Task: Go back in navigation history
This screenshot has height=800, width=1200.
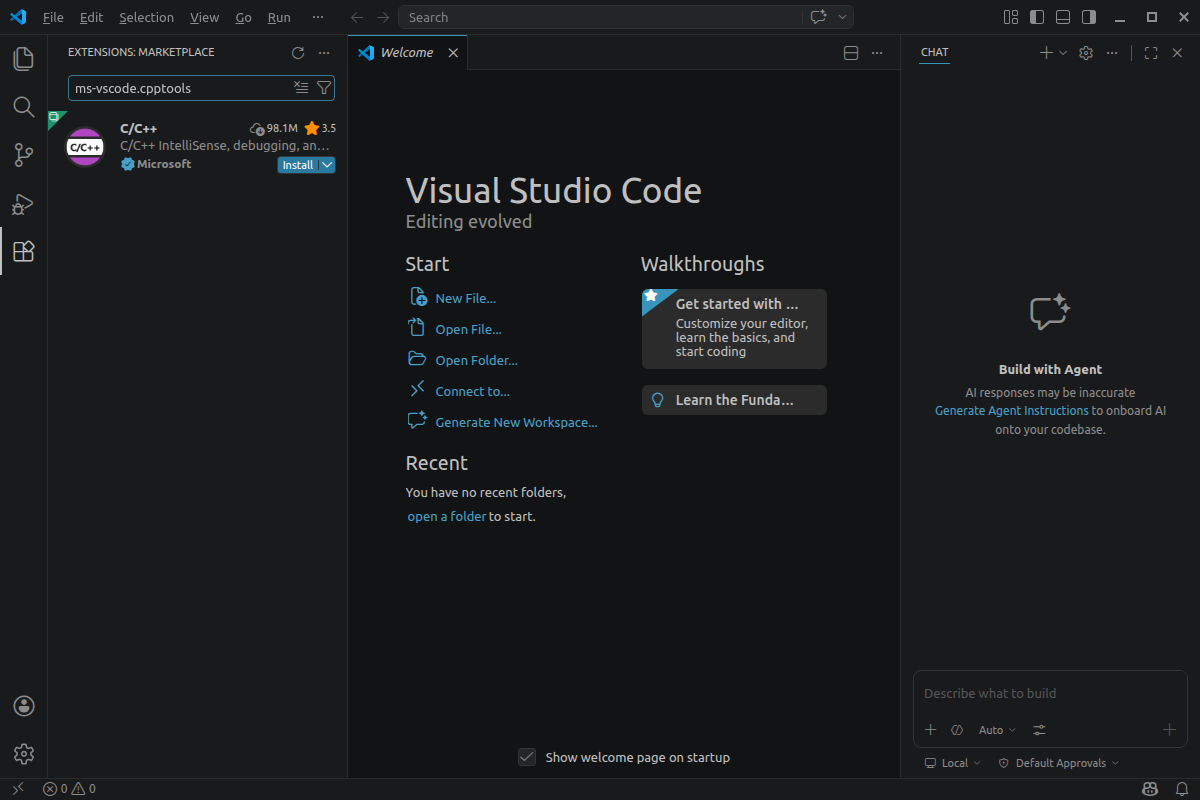Action: (357, 17)
